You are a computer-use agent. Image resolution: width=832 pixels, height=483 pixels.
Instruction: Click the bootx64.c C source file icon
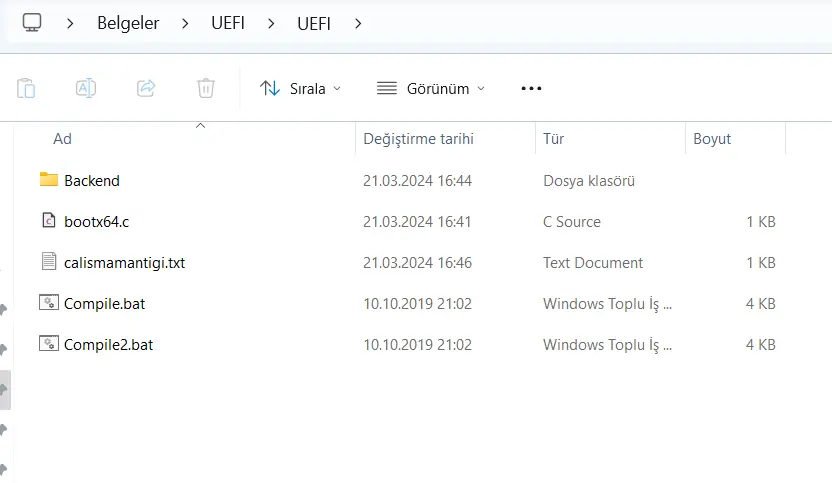coord(49,220)
